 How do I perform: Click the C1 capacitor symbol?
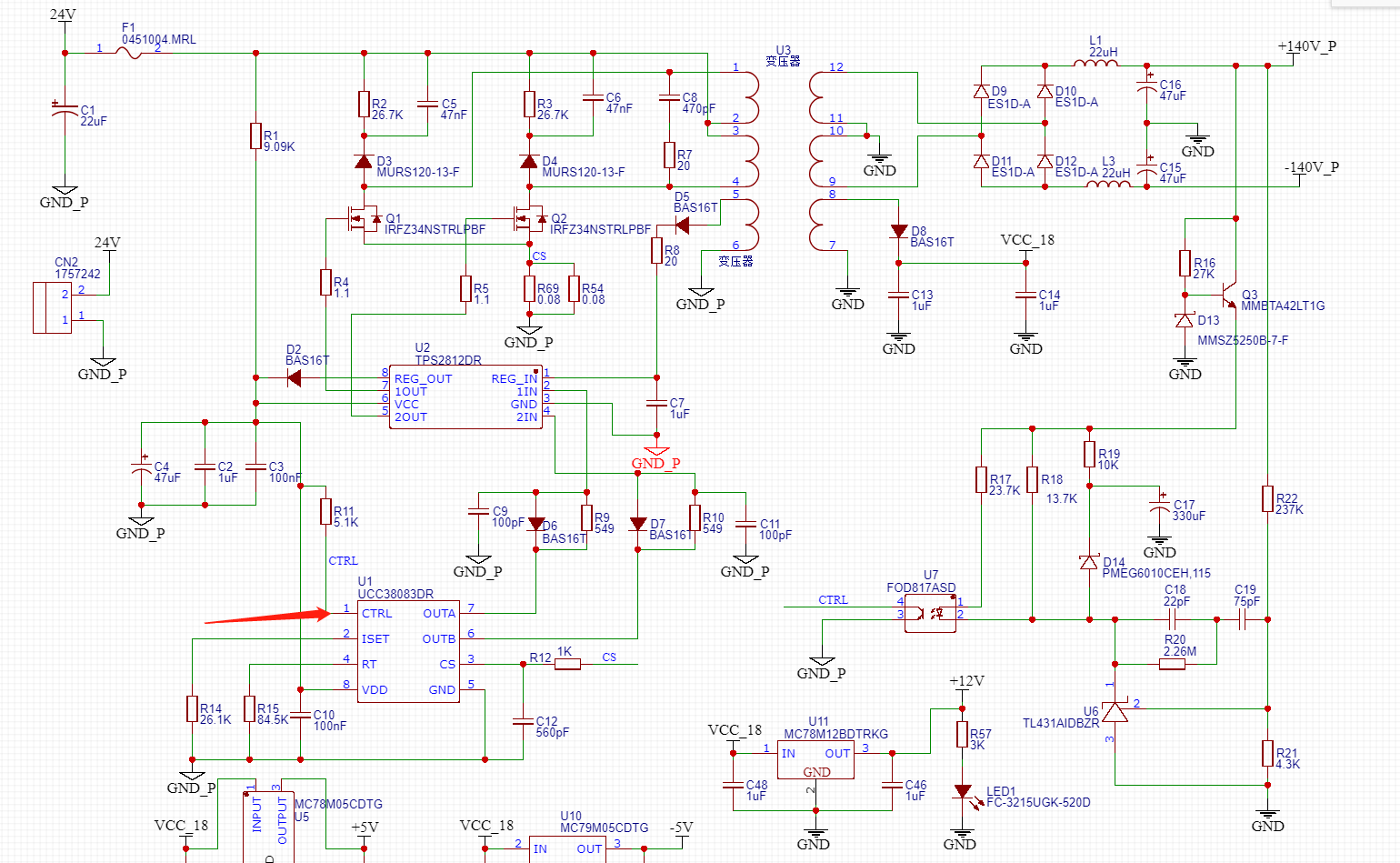(x=65, y=109)
